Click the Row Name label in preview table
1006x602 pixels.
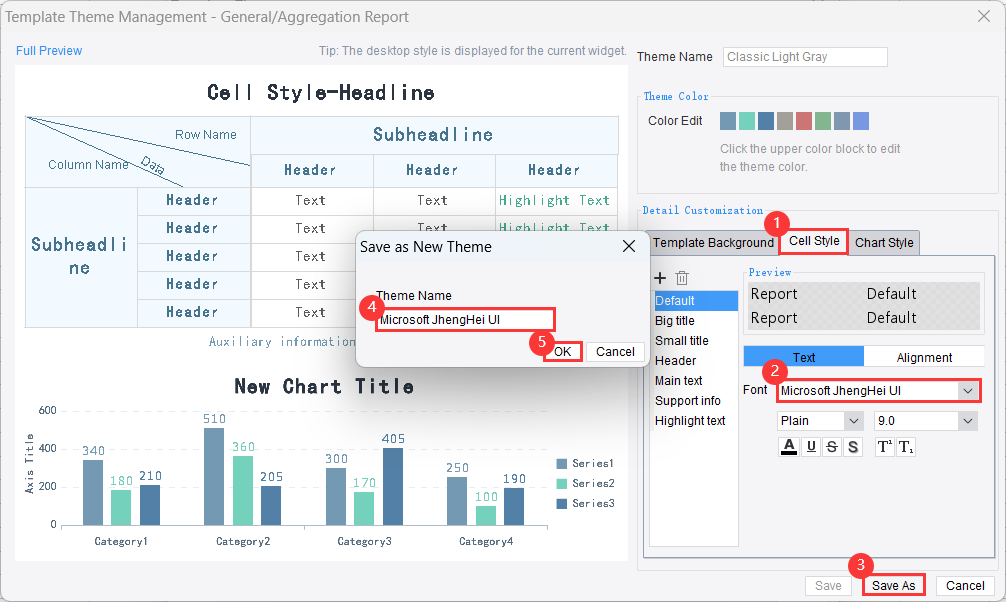coord(205,135)
